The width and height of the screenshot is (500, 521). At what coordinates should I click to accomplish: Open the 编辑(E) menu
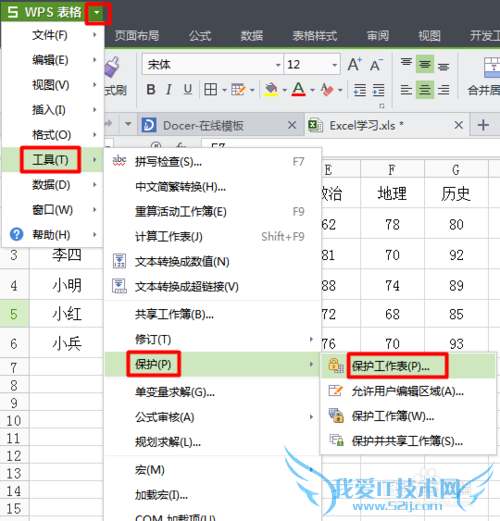tap(53, 60)
